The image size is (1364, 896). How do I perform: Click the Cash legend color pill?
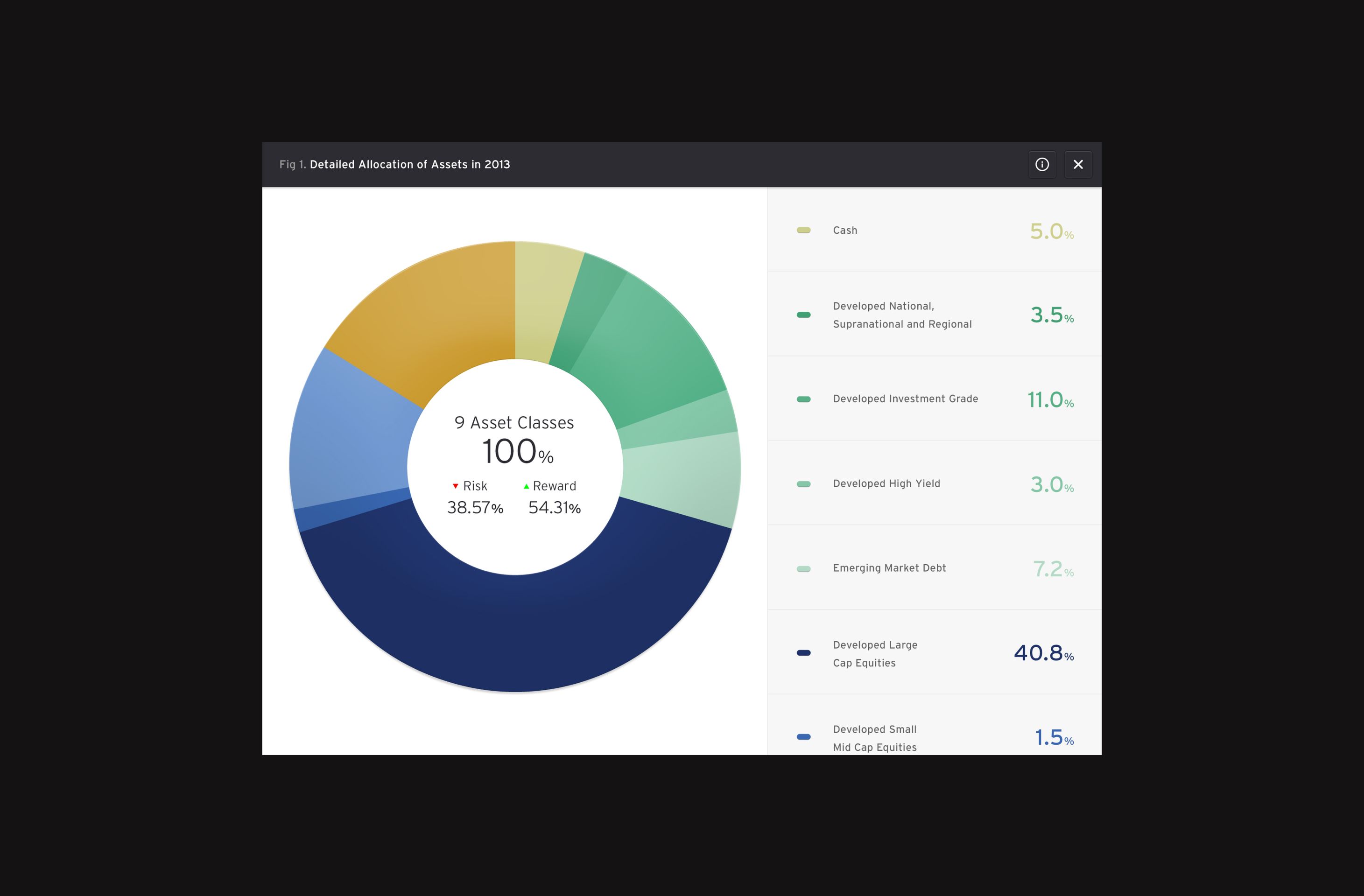(x=803, y=231)
